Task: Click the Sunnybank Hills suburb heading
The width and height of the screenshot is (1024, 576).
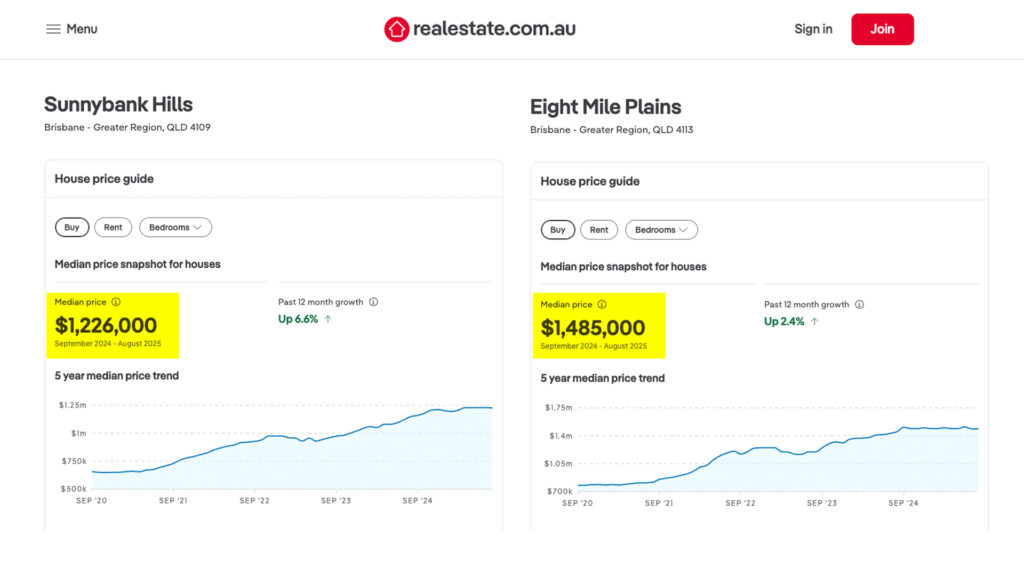Action: 118,104
